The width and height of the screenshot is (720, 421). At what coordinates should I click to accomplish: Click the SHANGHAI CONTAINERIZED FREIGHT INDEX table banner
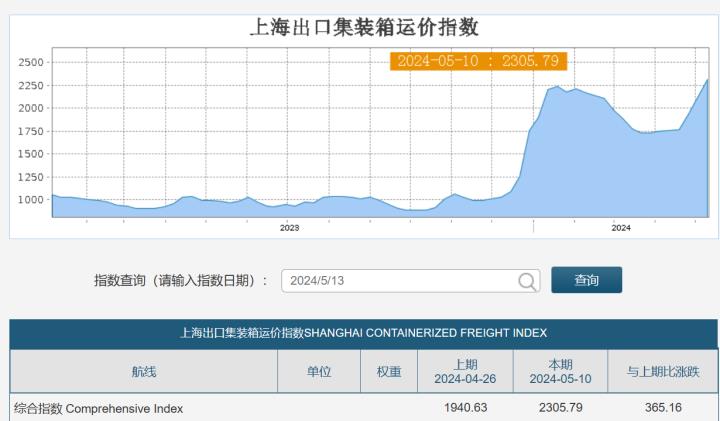coord(363,333)
